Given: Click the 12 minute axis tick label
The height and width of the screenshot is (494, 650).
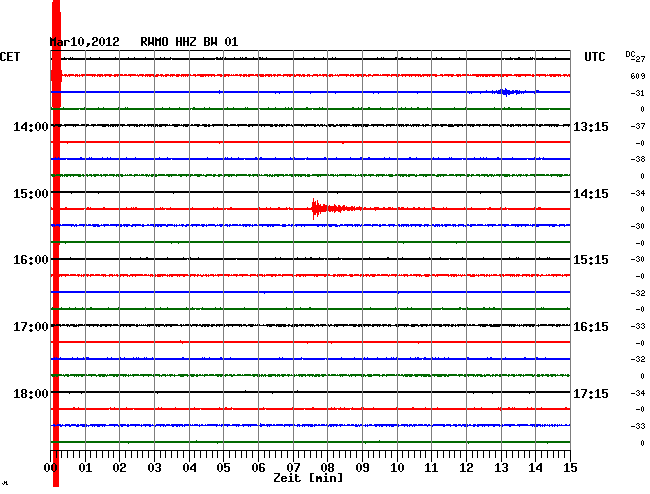Looking at the screenshot, I should click(x=466, y=468).
